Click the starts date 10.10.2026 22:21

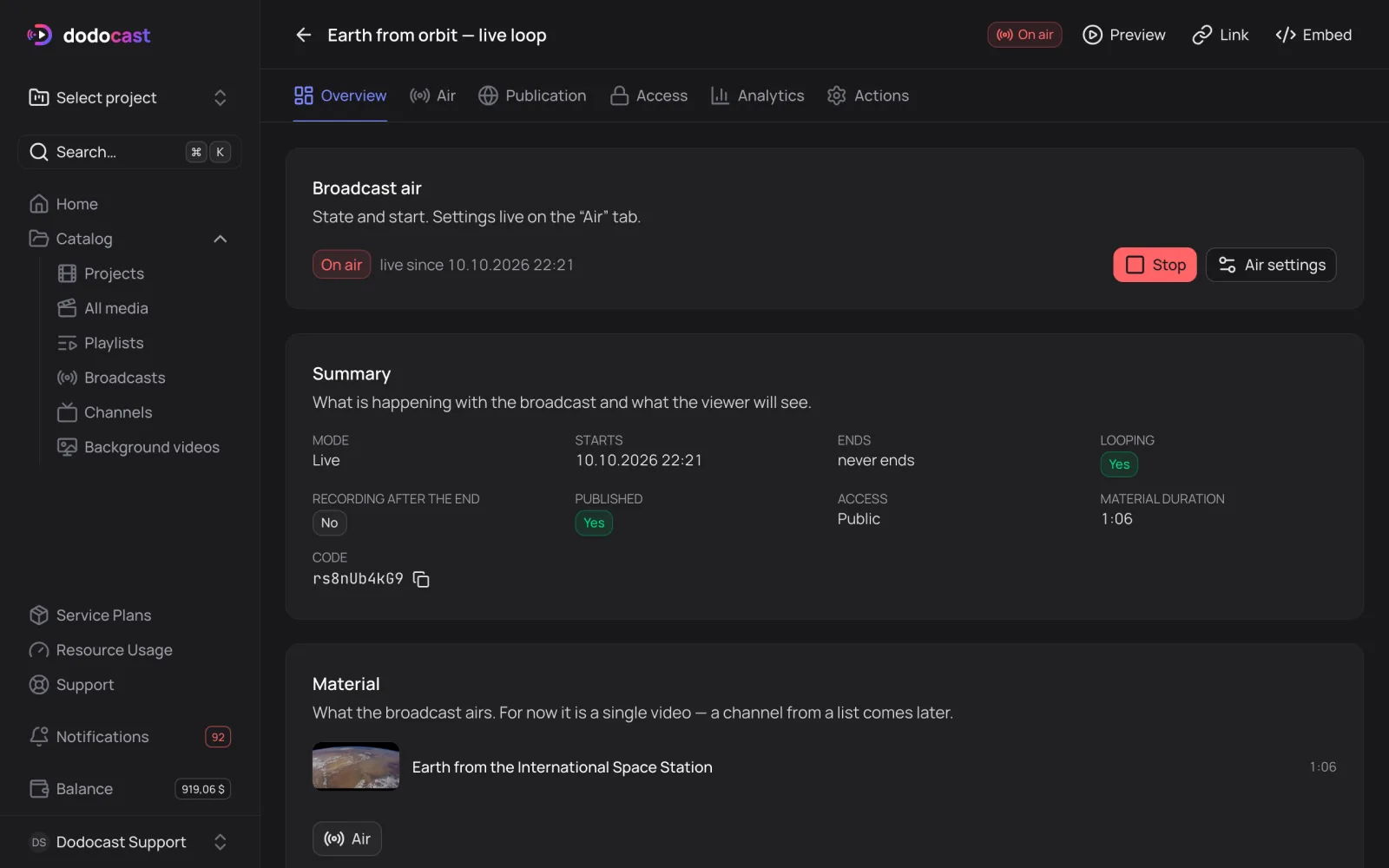click(x=639, y=460)
